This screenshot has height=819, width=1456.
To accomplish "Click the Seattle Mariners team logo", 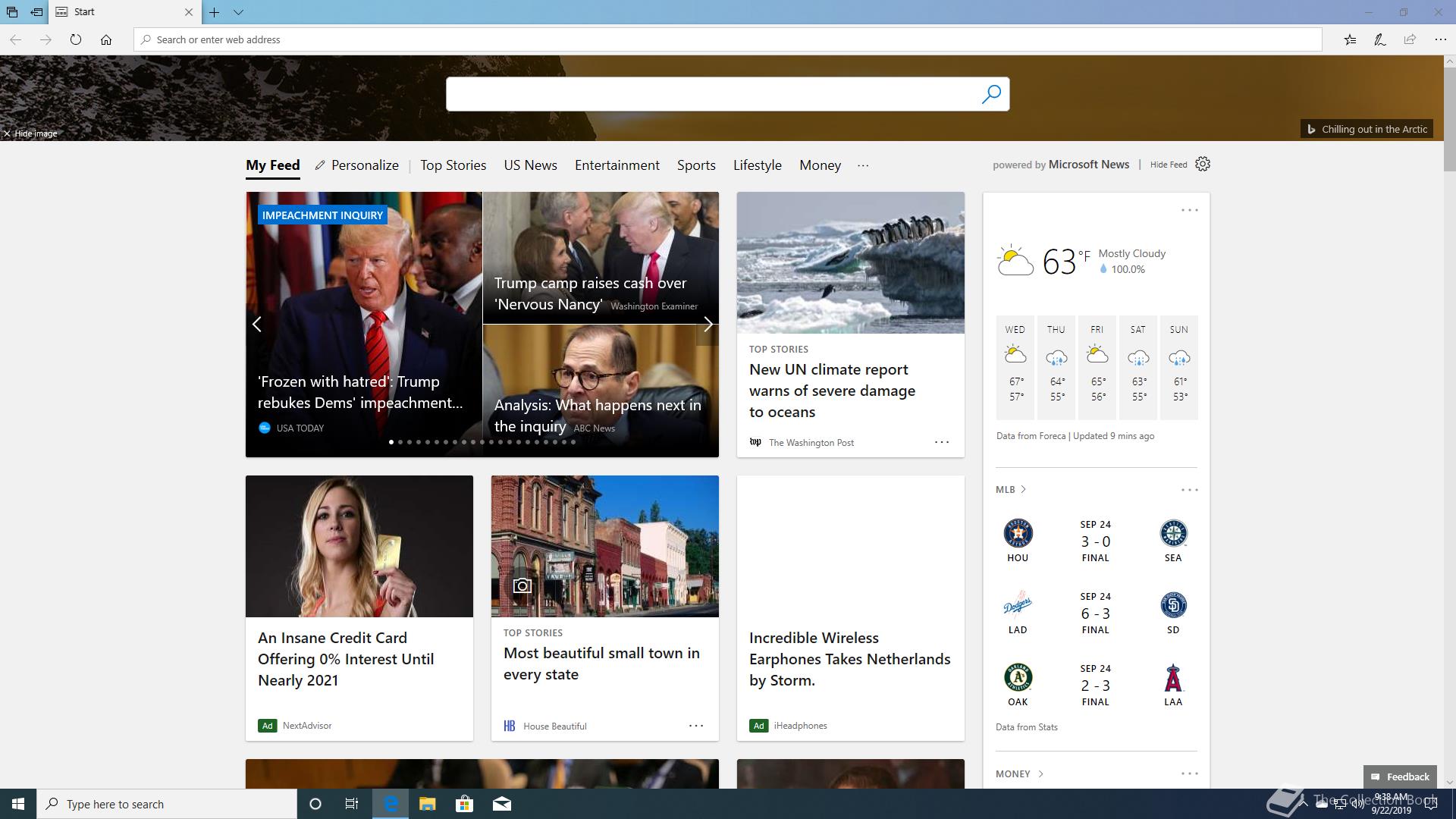I will point(1173,533).
